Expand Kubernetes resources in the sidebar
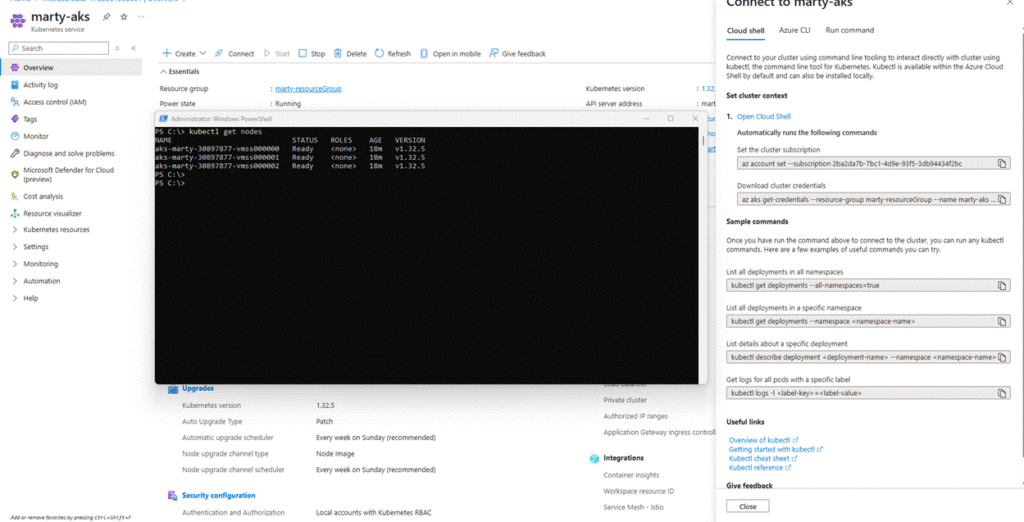The height and width of the screenshot is (522, 1024). [x=14, y=230]
